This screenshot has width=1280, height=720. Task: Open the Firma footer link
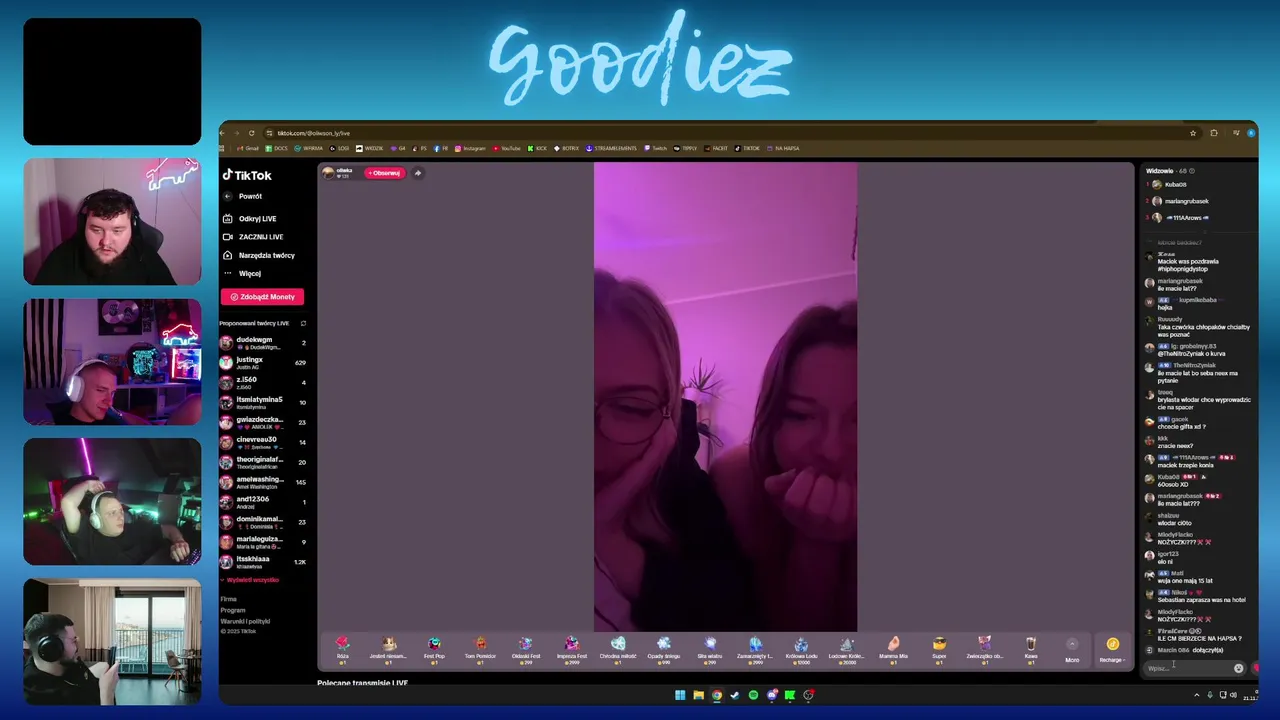click(228, 599)
